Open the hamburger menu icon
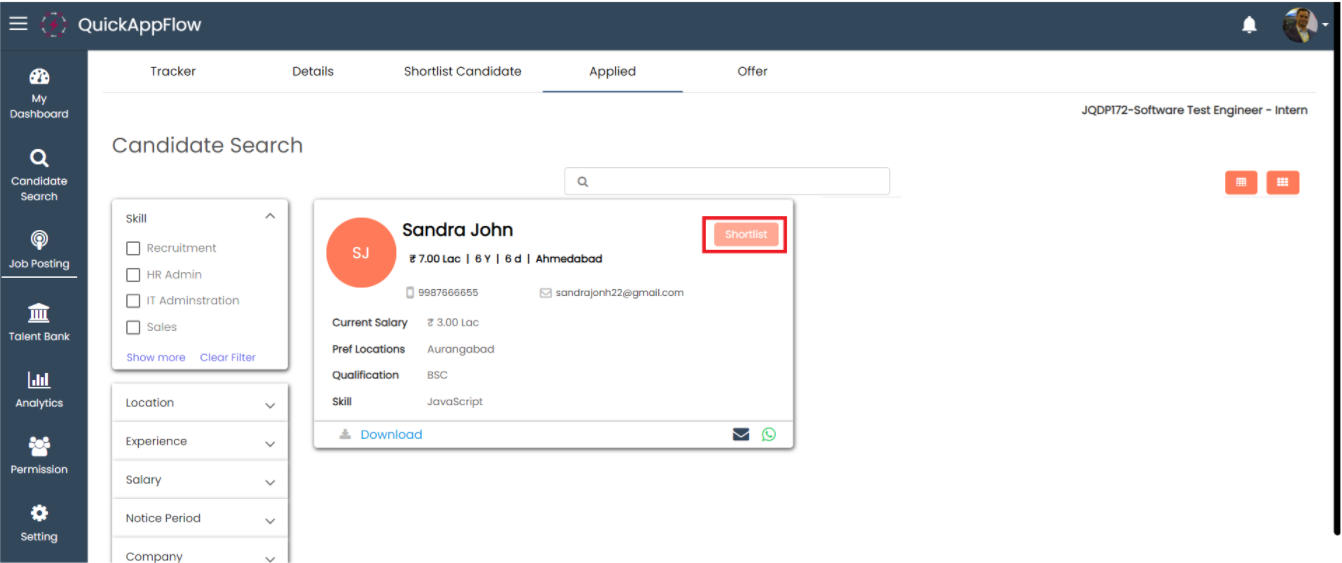 (18, 24)
